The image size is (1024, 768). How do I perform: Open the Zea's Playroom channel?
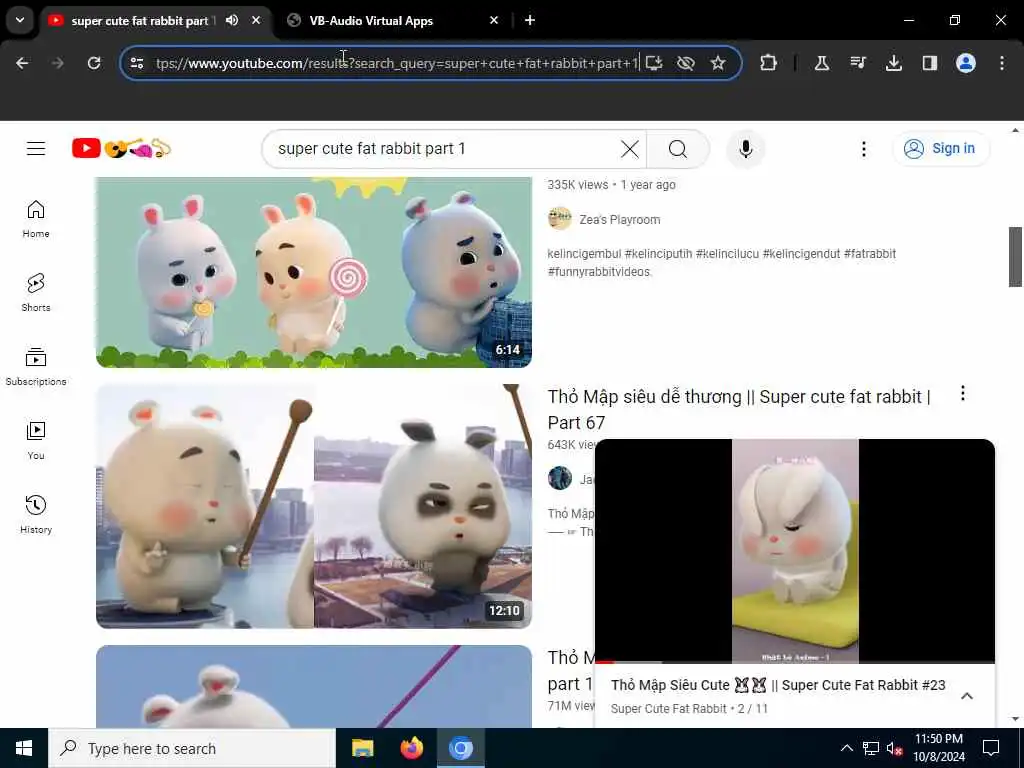point(619,219)
